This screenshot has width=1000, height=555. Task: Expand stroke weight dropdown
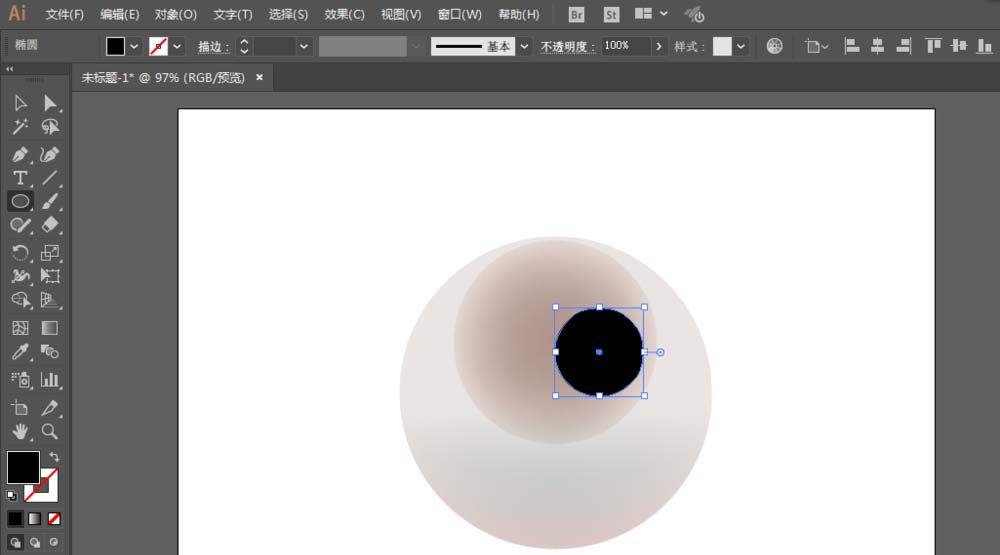pyautogui.click(x=304, y=47)
